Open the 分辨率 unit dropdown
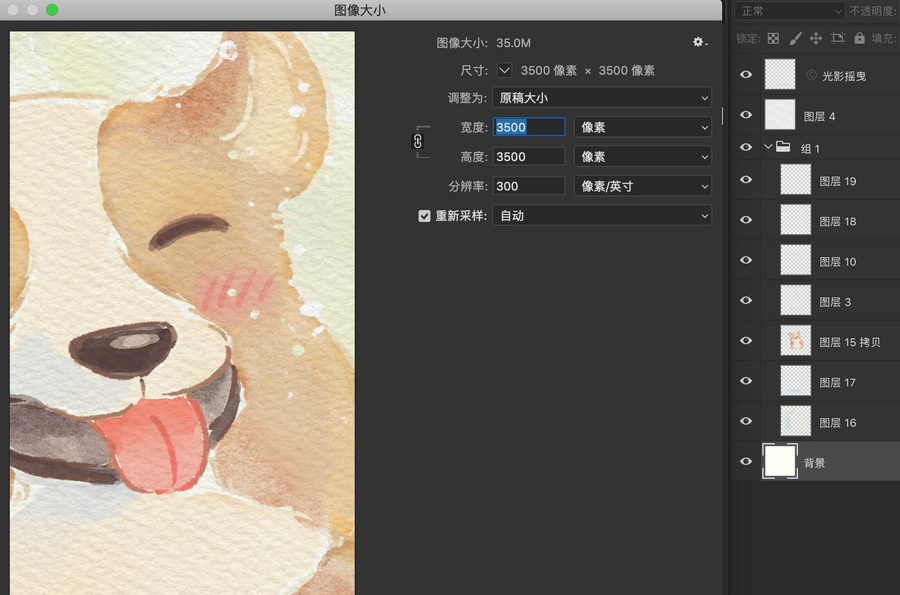 (x=643, y=186)
